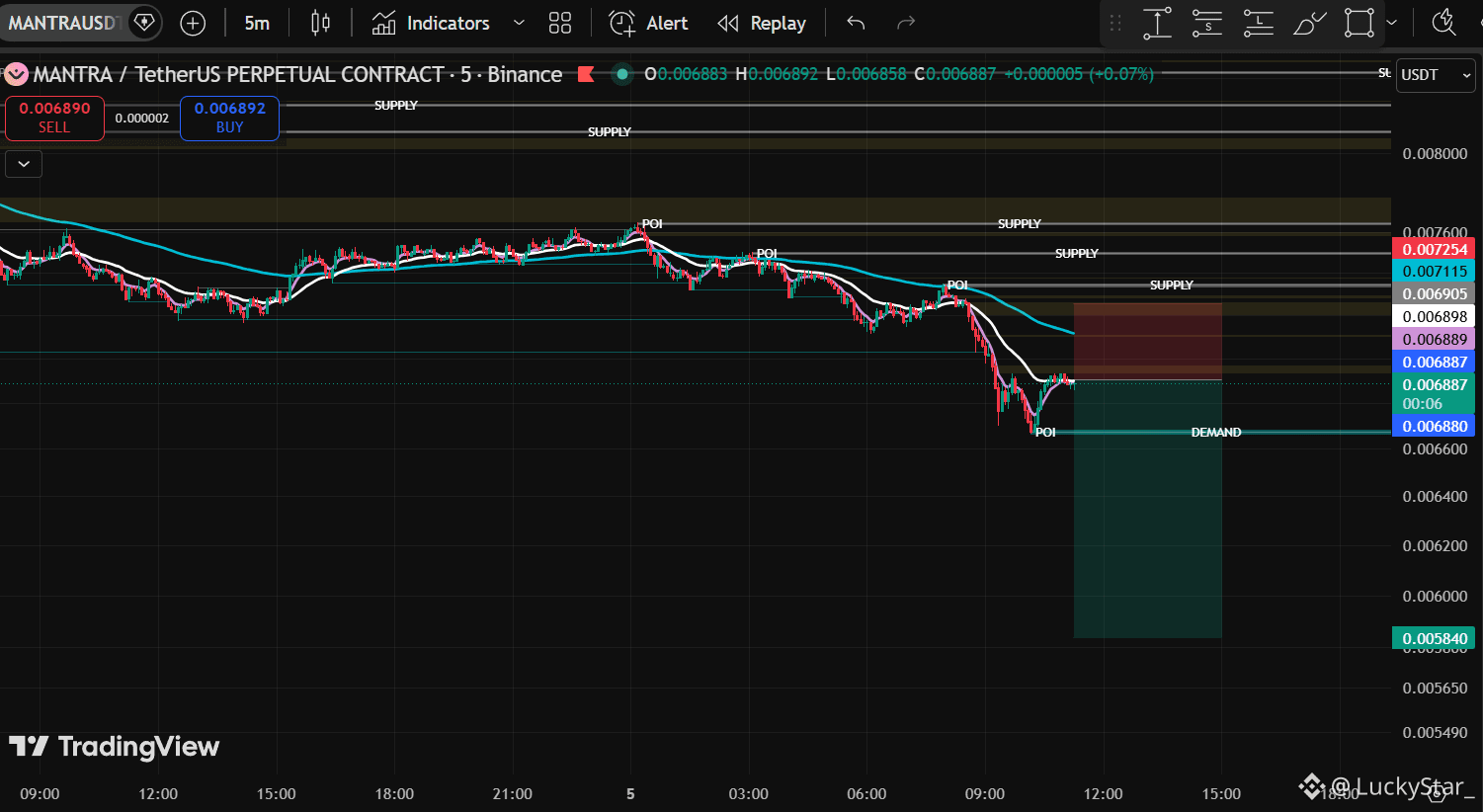
Task: Click the low value L0.006858 in legend
Action: click(x=865, y=74)
